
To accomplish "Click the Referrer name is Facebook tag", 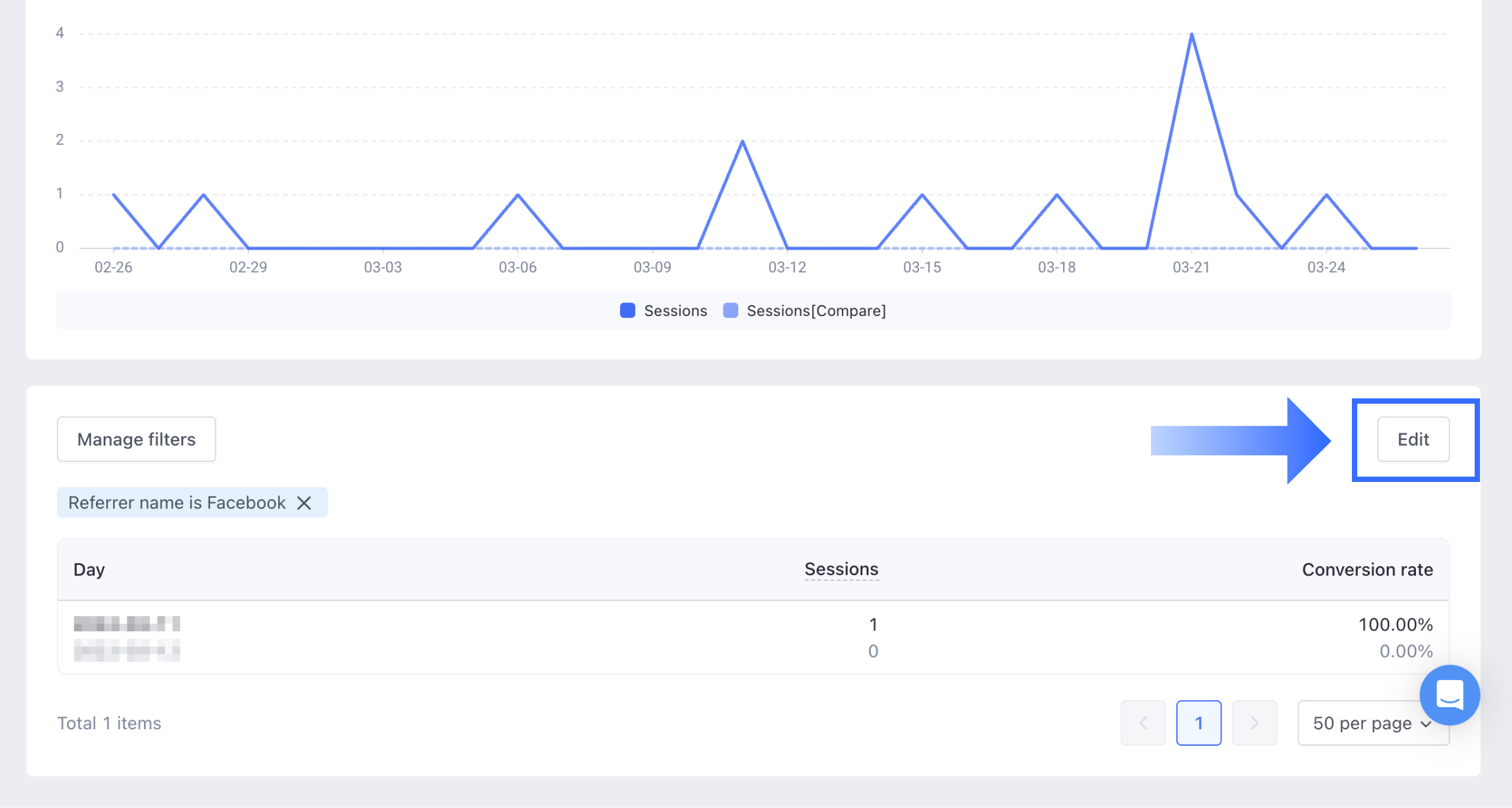I will pos(177,503).
